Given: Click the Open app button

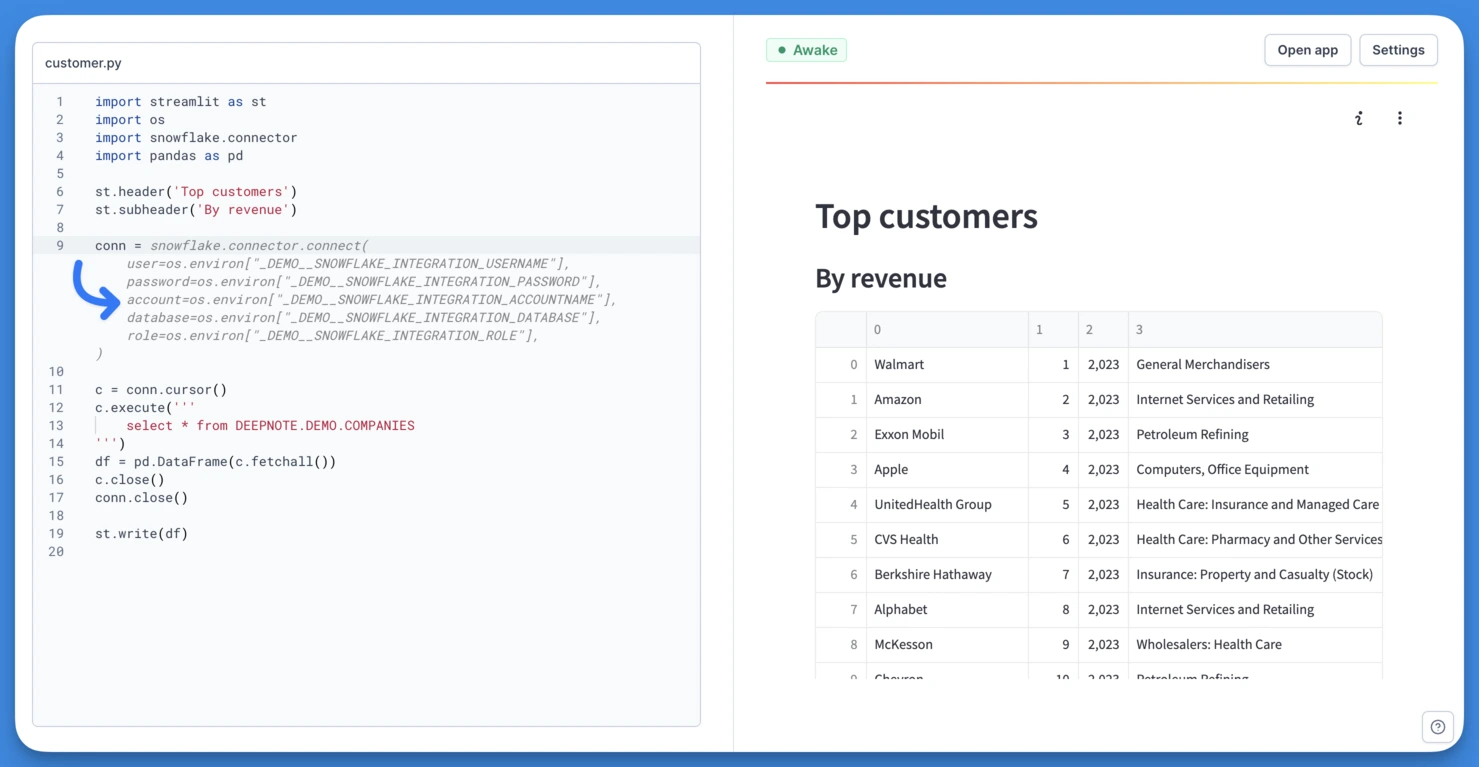Looking at the screenshot, I should (x=1307, y=50).
